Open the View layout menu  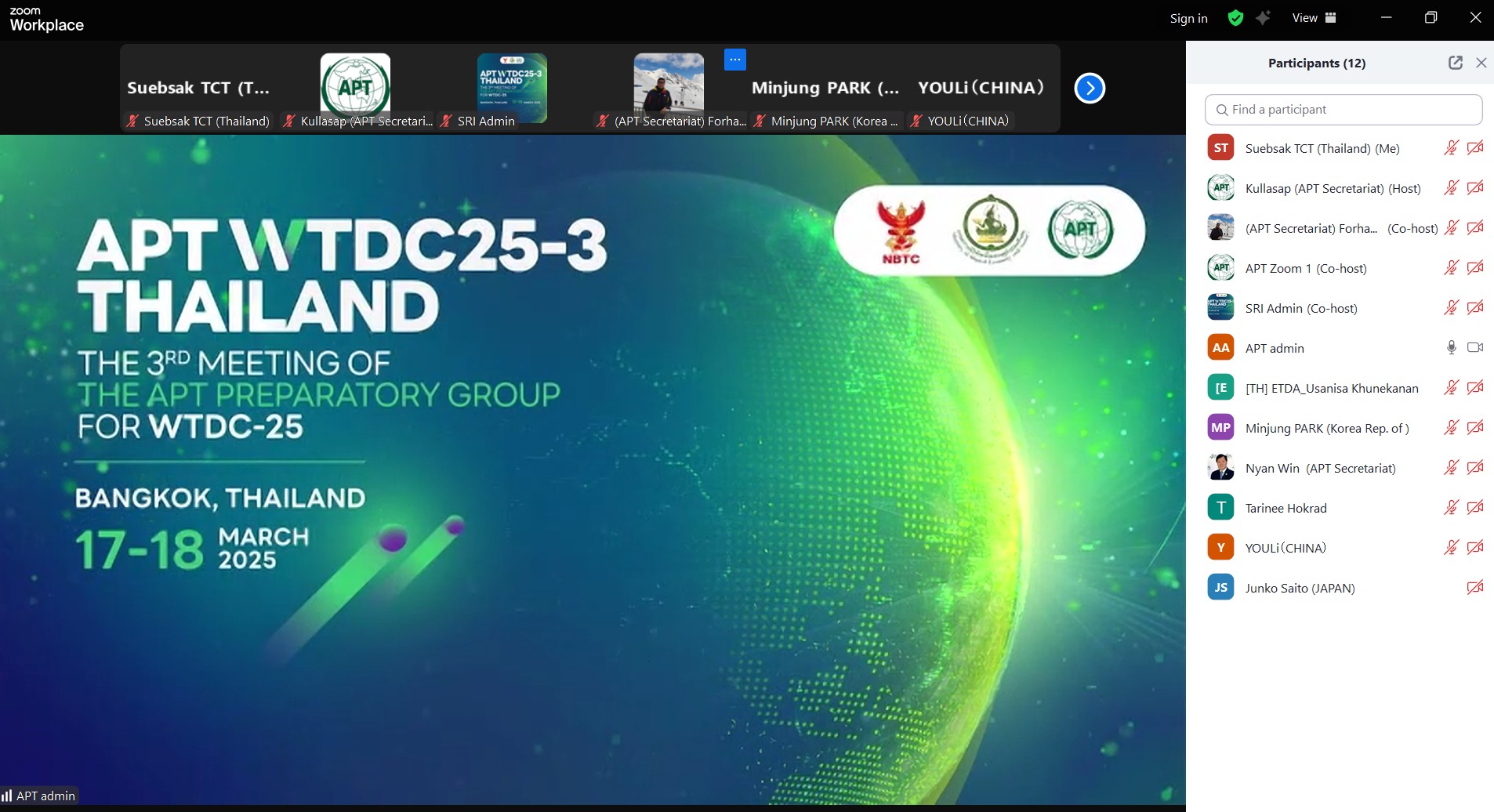click(x=1315, y=18)
